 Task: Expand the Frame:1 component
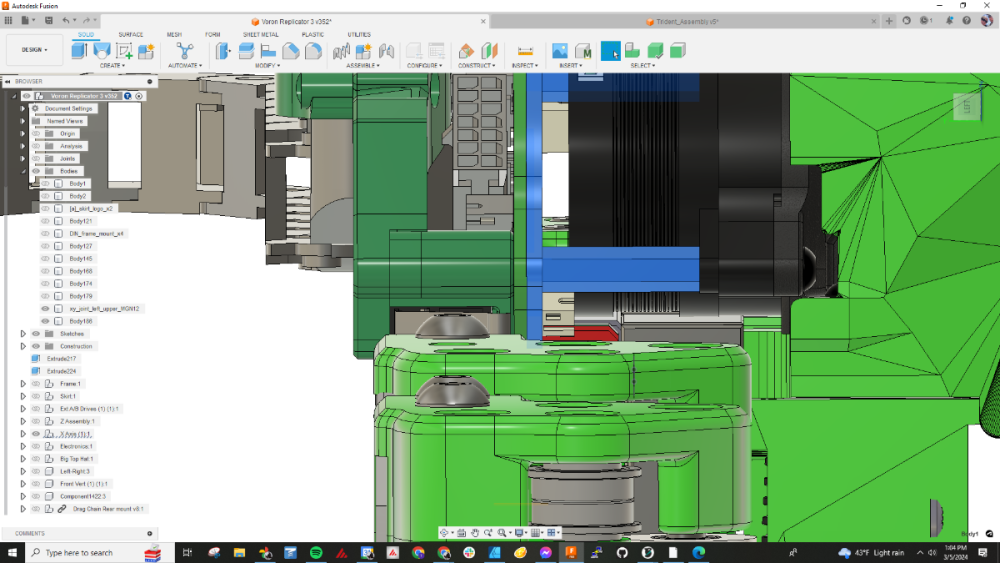click(23, 384)
